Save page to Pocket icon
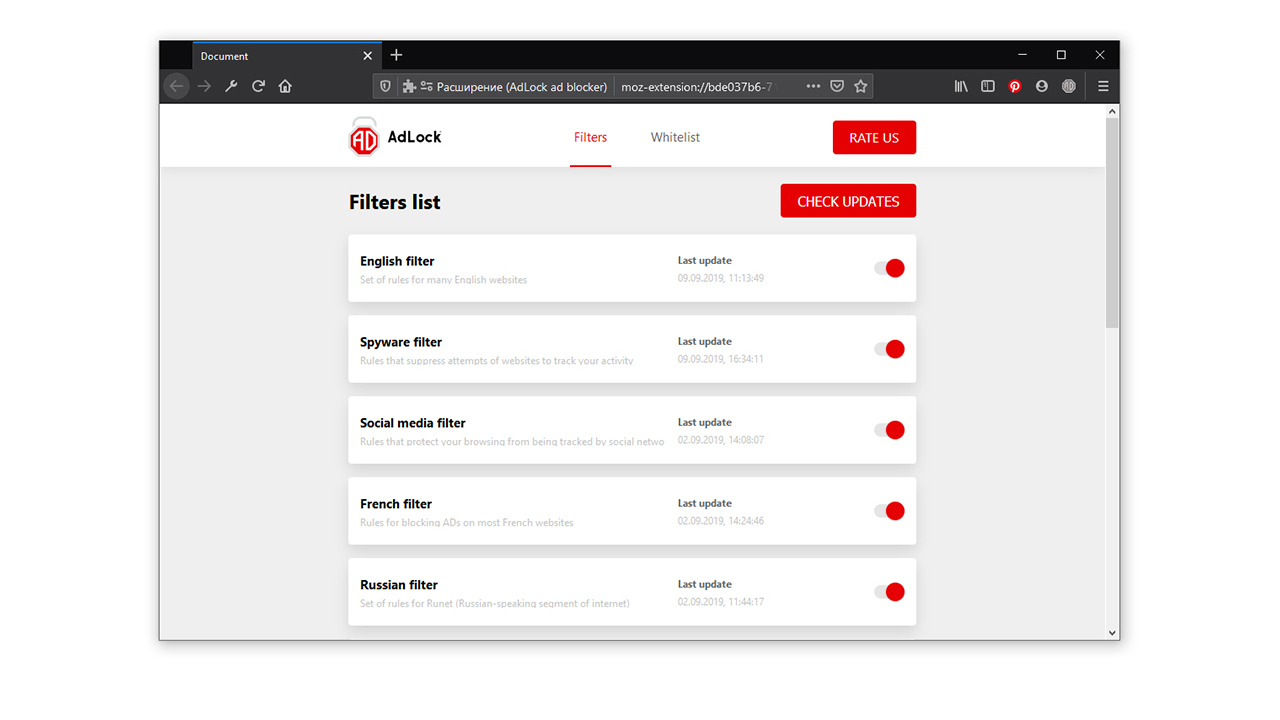This screenshot has width=1280, height=720. click(837, 87)
